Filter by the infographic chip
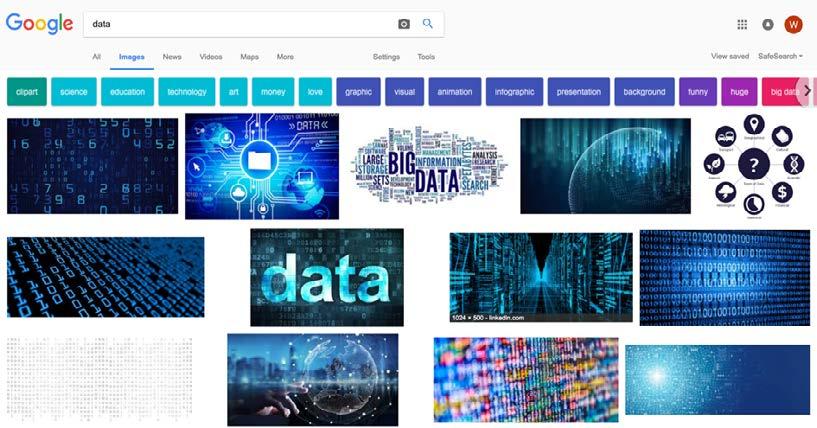Screen dimensions: 817x428 (x=514, y=92)
